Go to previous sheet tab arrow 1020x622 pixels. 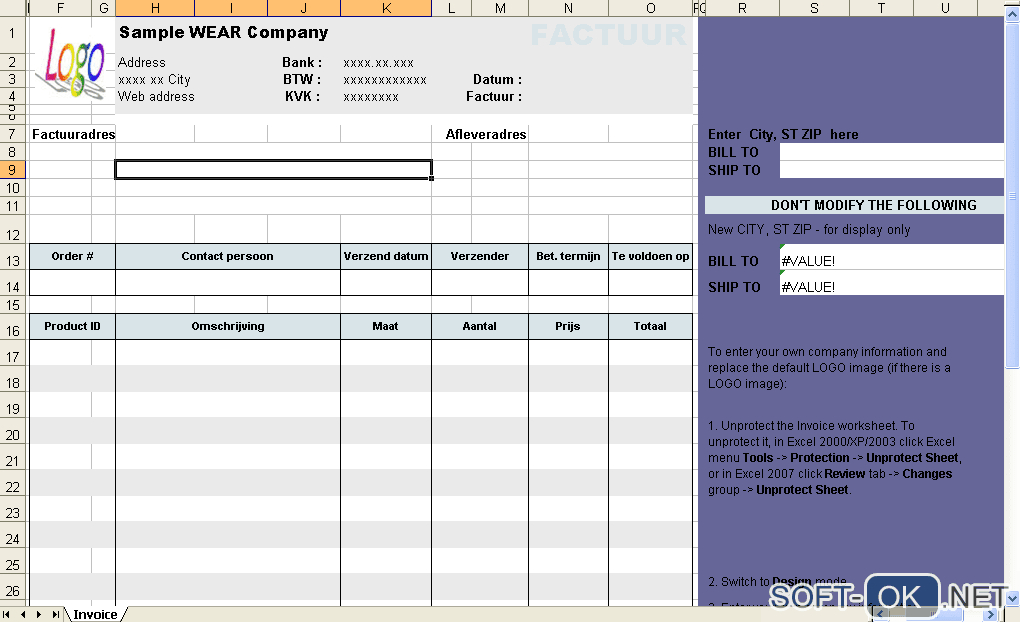(x=23, y=614)
